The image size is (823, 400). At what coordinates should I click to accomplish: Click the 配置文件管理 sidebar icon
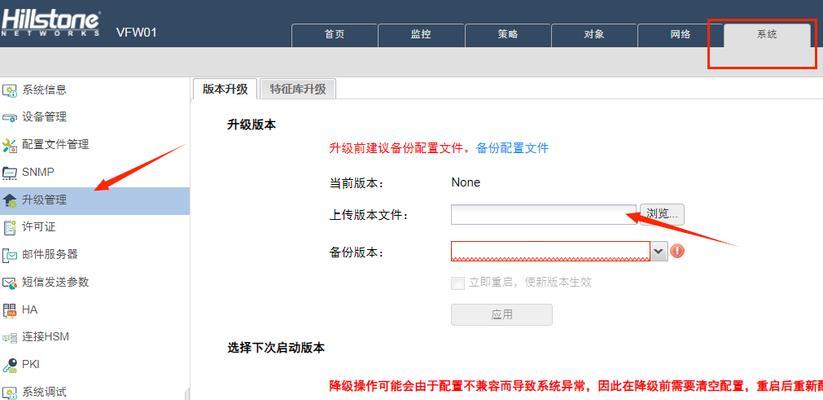click(x=9, y=145)
